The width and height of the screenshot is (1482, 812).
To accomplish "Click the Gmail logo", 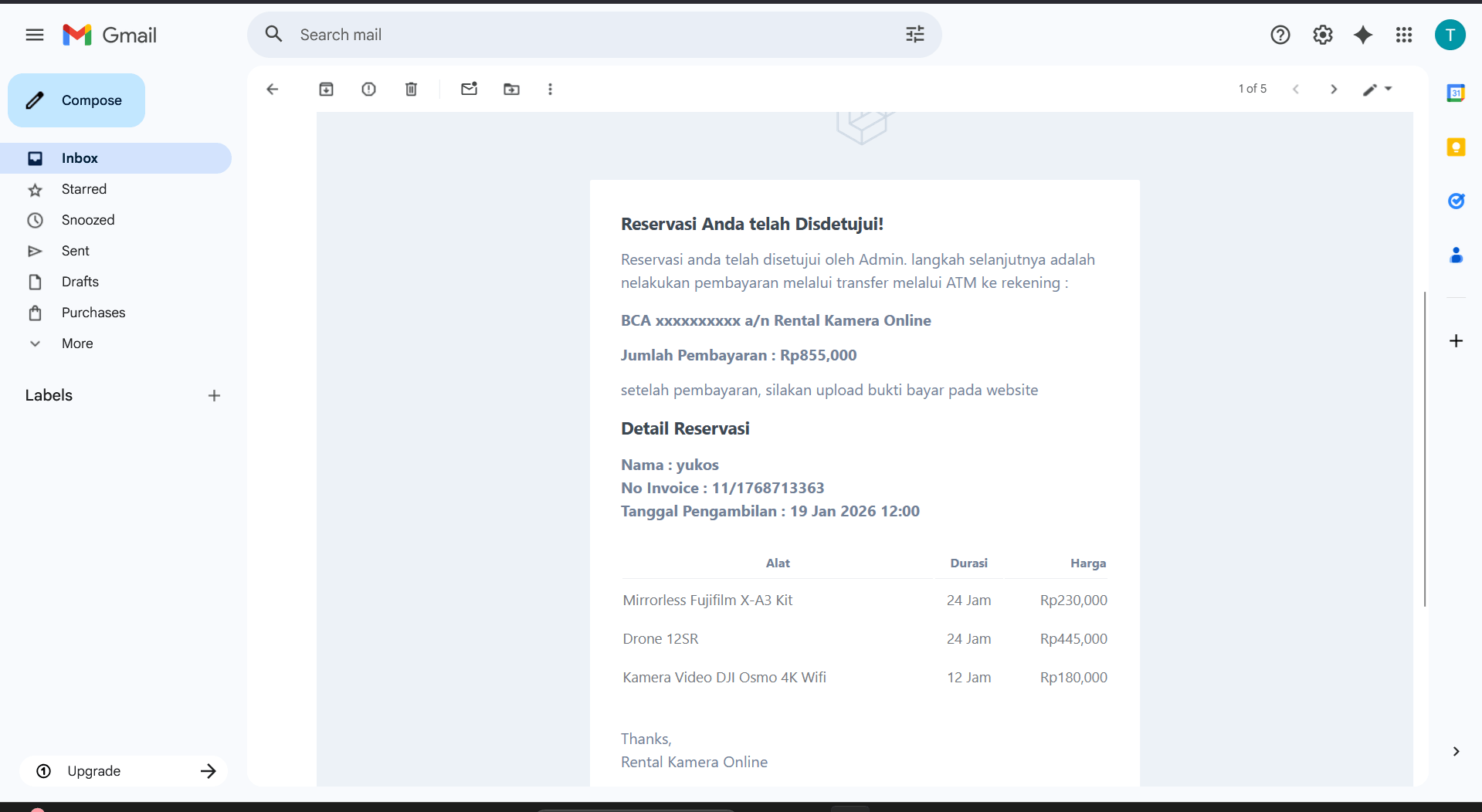I will pos(110,35).
